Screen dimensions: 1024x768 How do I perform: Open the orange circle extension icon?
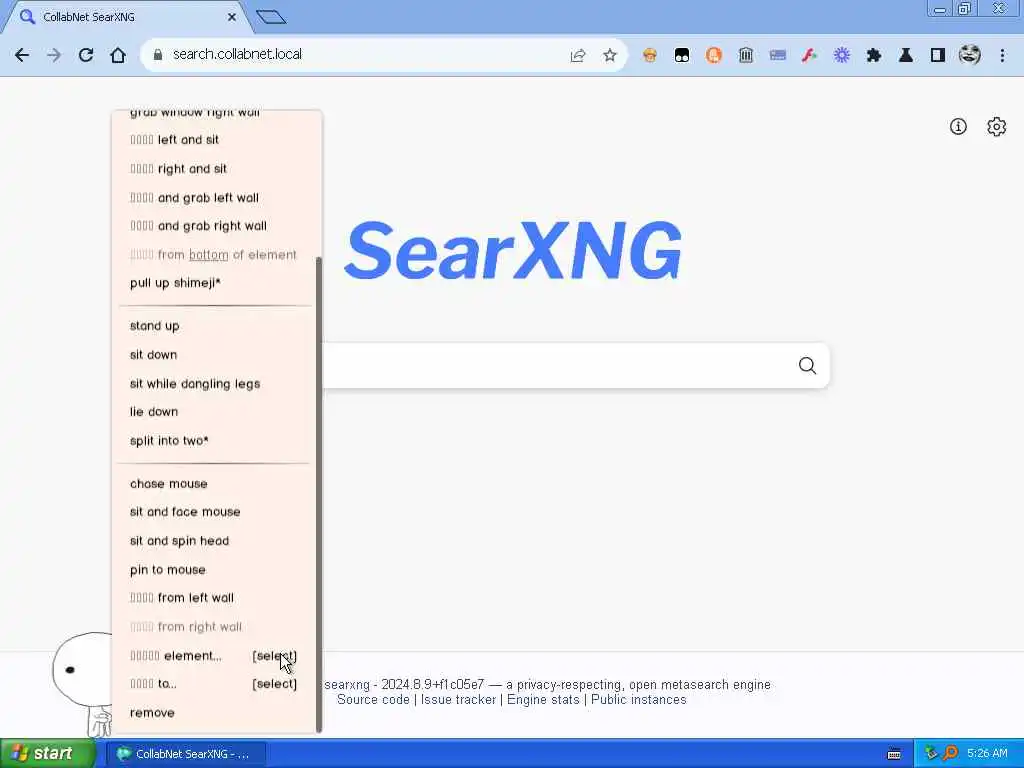pos(714,56)
